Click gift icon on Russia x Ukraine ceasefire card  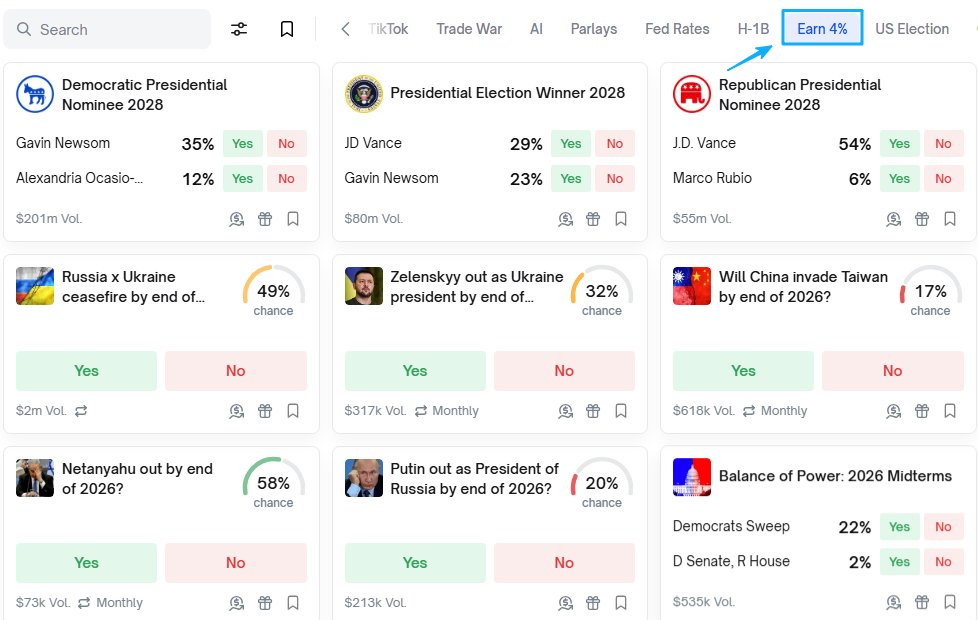click(265, 411)
